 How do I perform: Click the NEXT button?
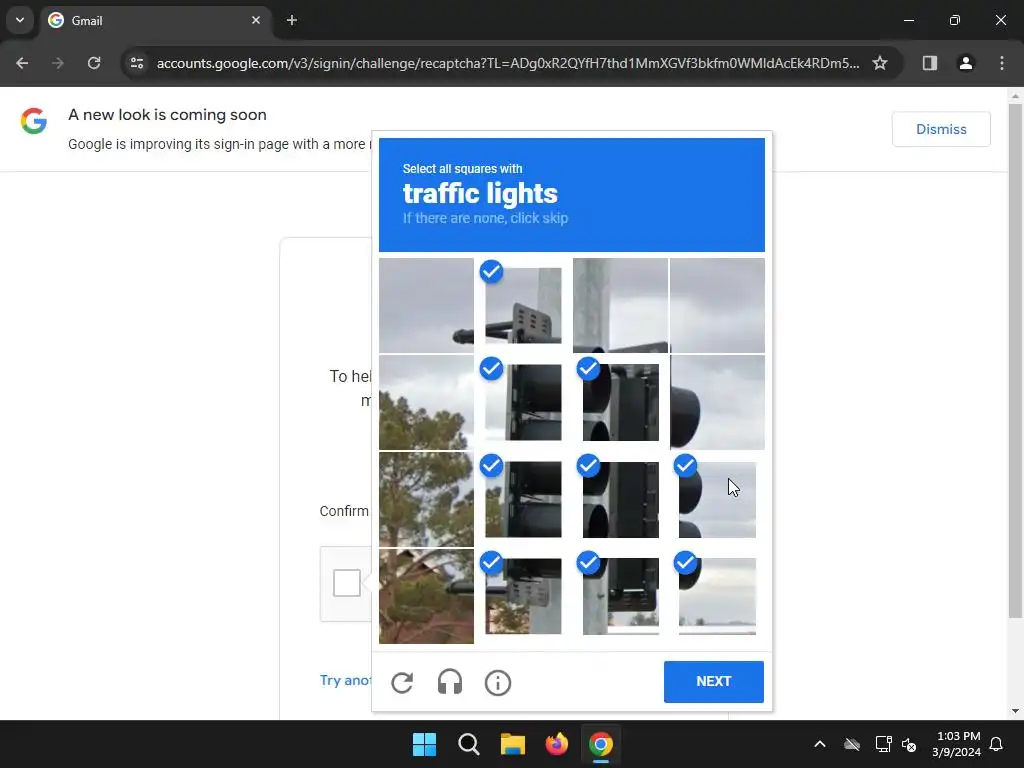(714, 682)
